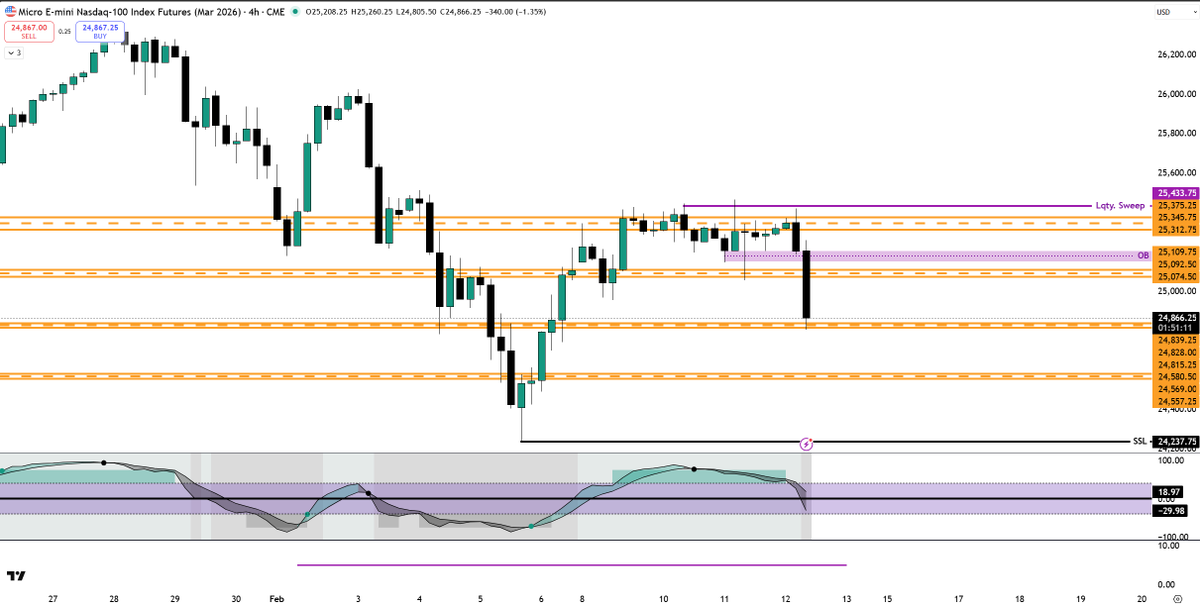Viewport: 1200px width, 608px height.
Task: Click the 26,200.00 price scale value
Action: point(1177,54)
